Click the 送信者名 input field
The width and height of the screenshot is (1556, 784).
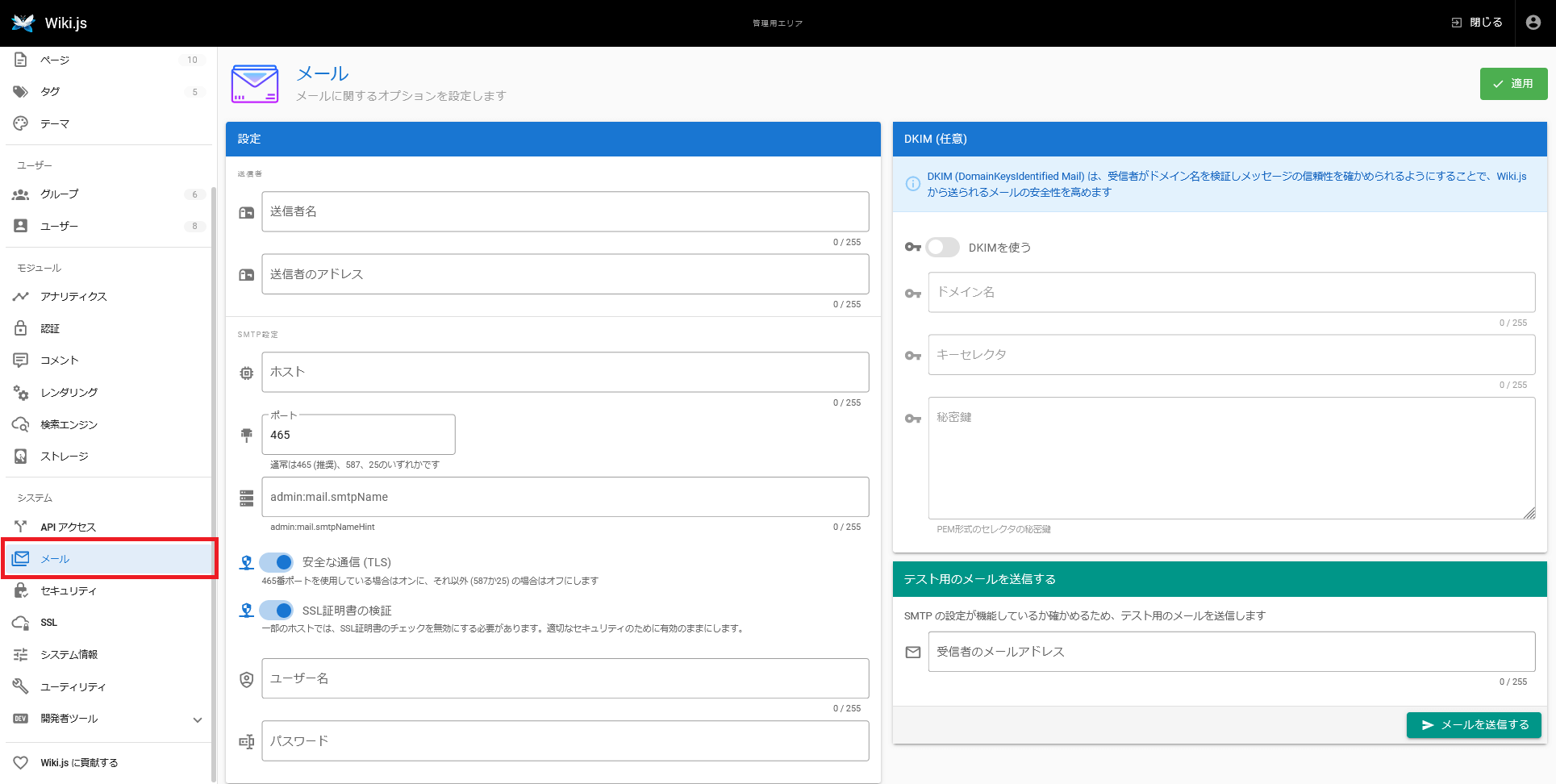565,211
